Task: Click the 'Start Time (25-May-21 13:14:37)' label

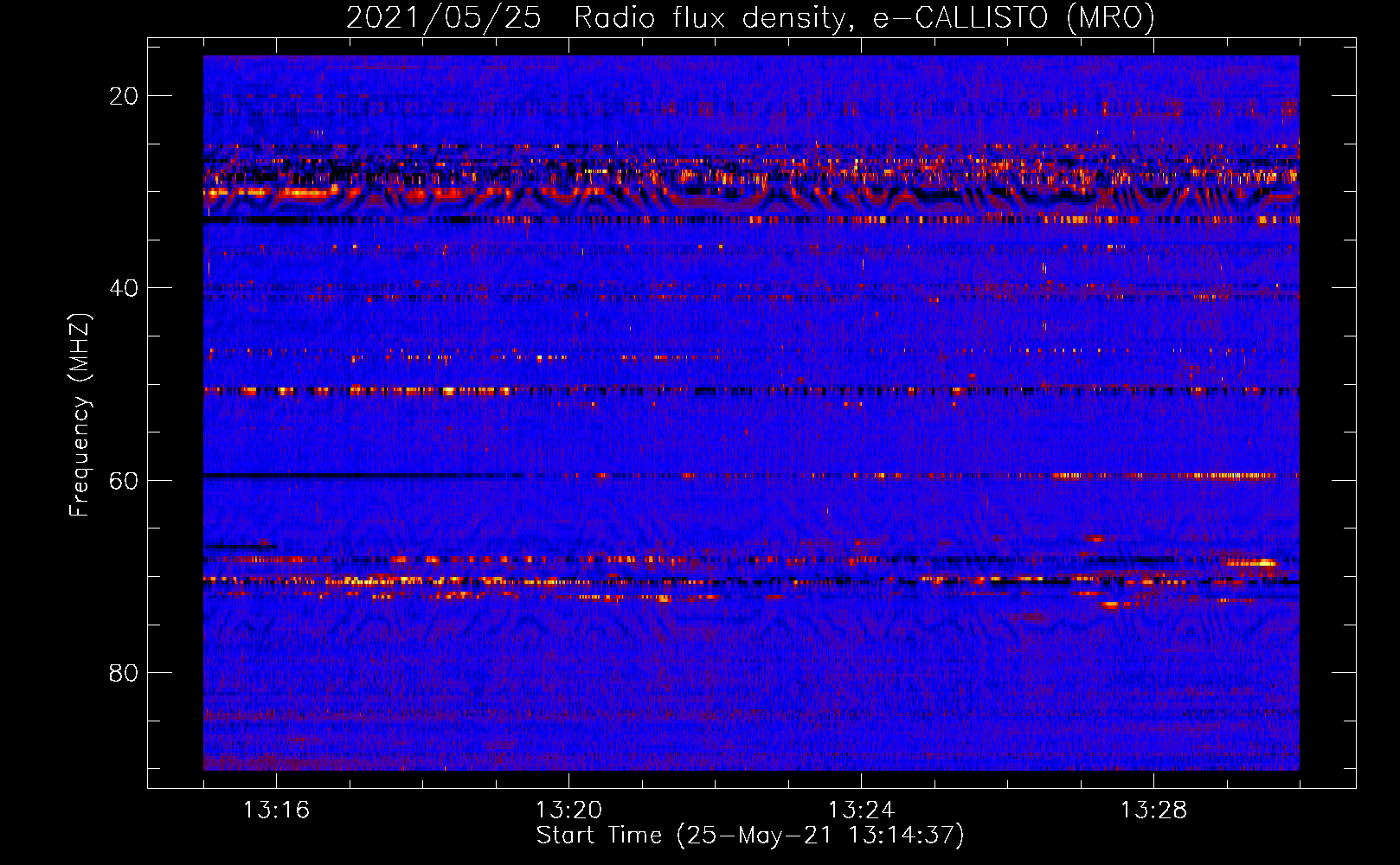Action: [x=750, y=836]
